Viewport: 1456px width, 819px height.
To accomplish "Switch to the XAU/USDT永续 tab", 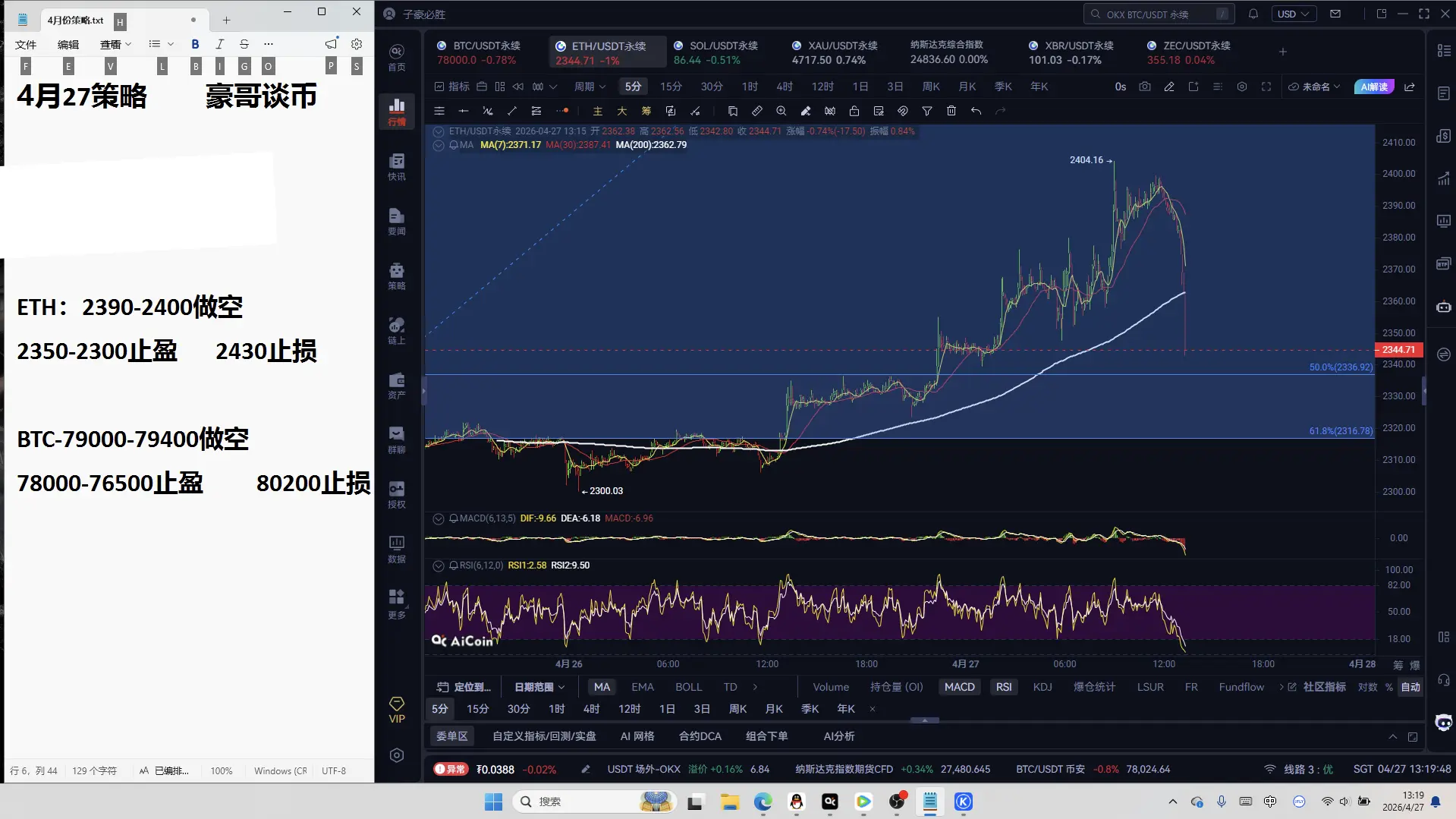I will tap(835, 52).
